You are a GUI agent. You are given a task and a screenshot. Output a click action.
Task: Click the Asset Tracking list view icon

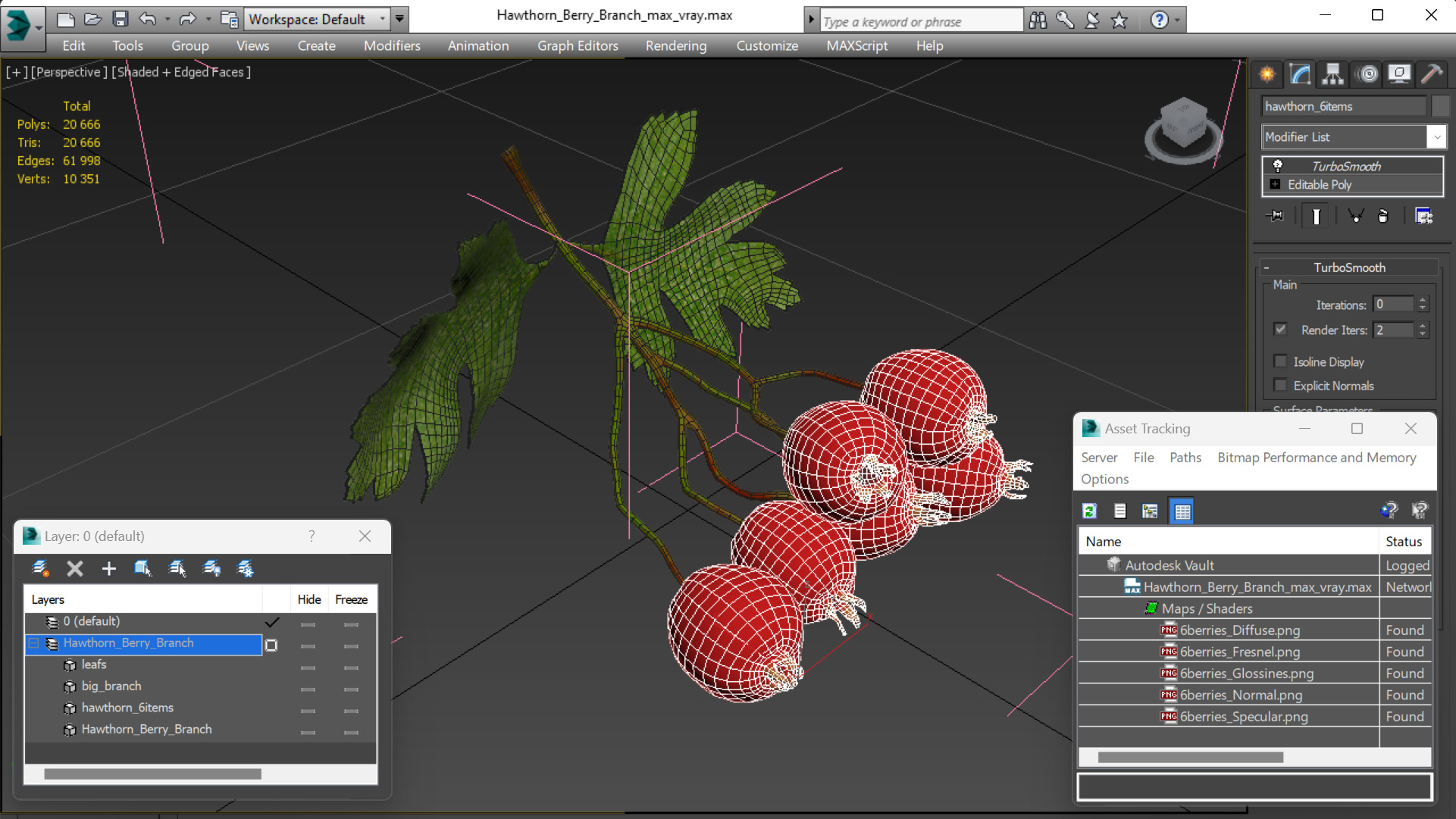pos(1119,510)
